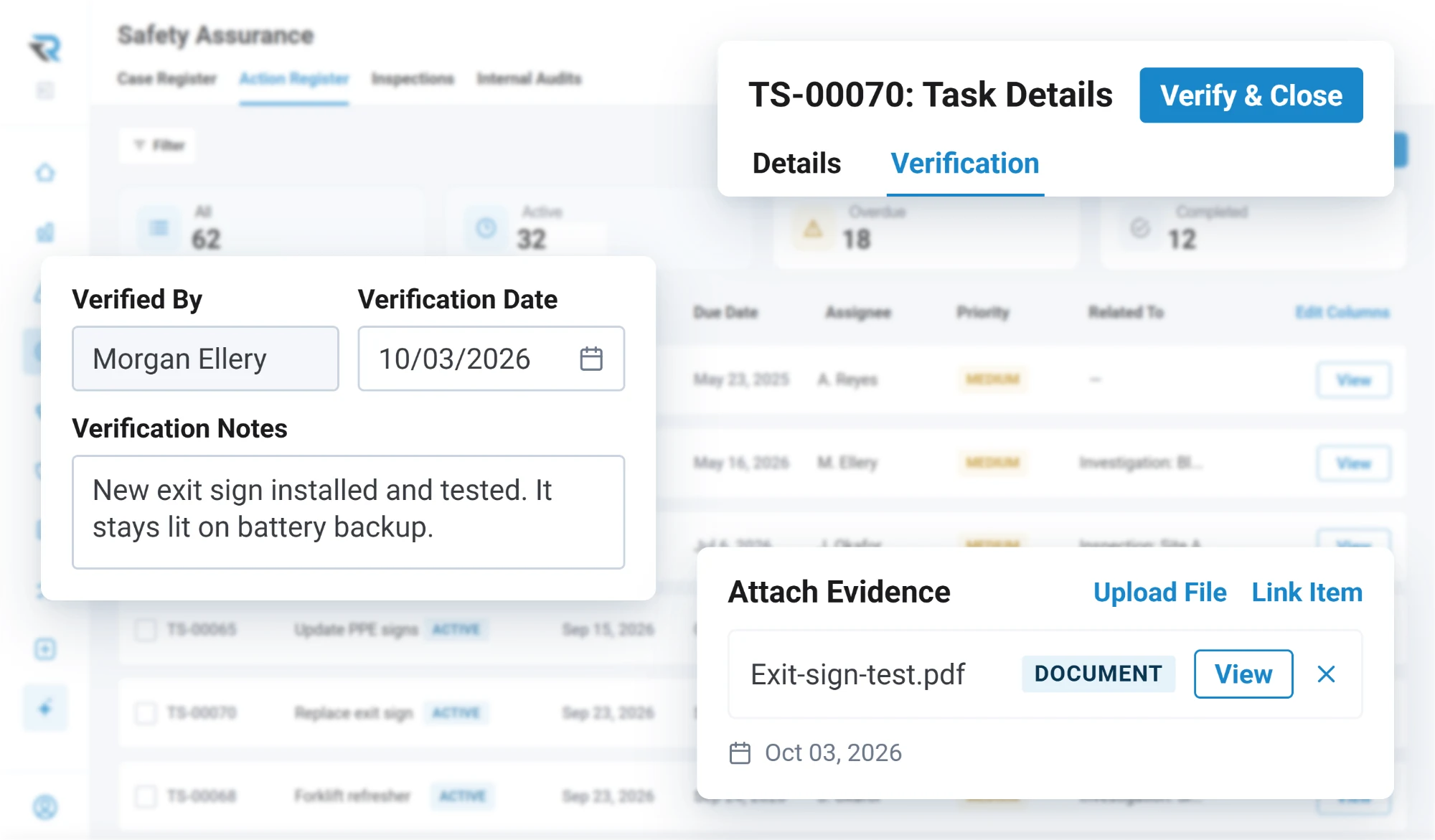
Task: Tick the checkbox for row TS-00068
Action: [146, 796]
